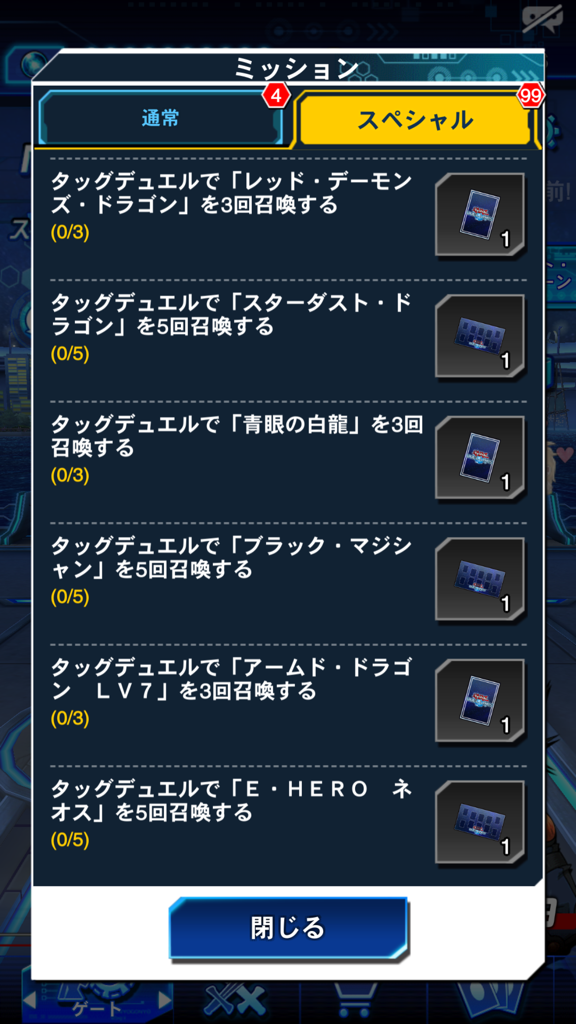
Task: Tap the red 99 badge on スペシャル tab
Action: click(530, 97)
